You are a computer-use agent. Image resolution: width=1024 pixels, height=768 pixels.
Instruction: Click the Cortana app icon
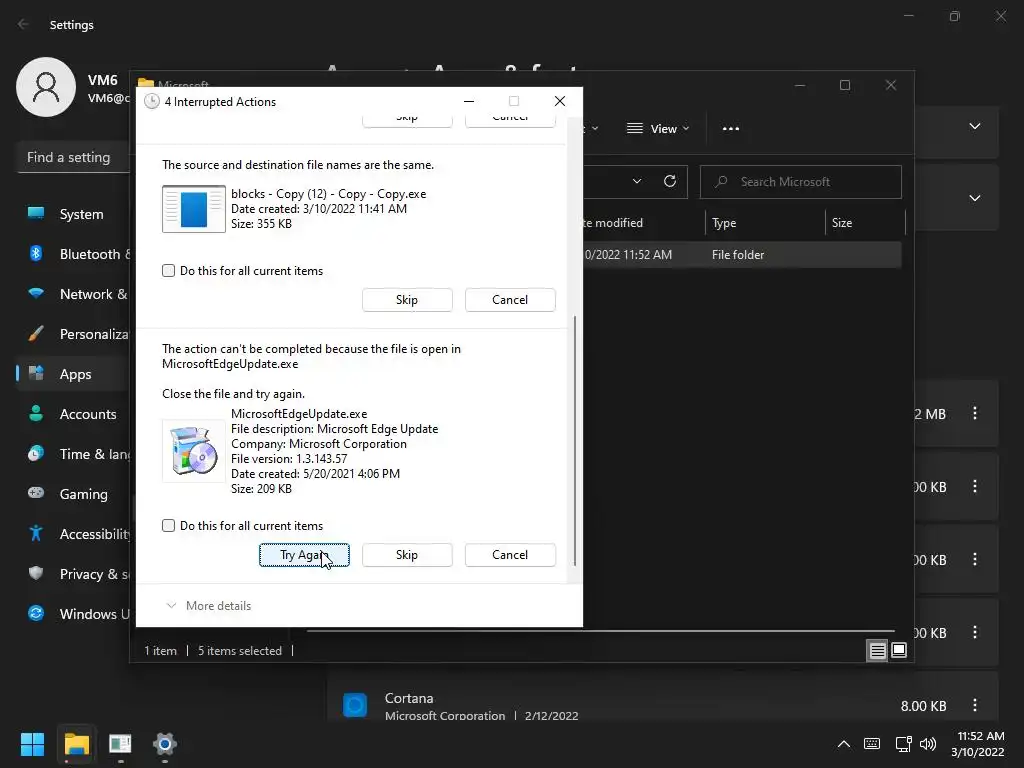(x=355, y=705)
